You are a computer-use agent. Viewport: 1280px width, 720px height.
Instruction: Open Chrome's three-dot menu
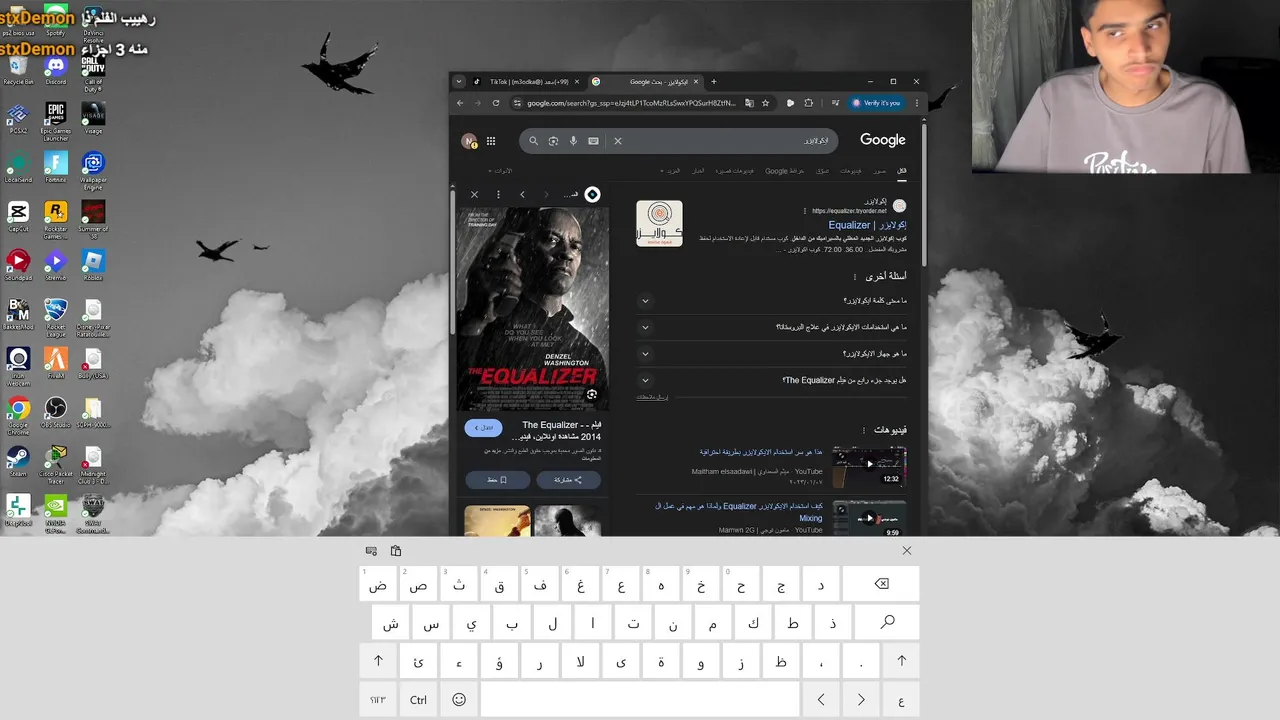coord(915,103)
